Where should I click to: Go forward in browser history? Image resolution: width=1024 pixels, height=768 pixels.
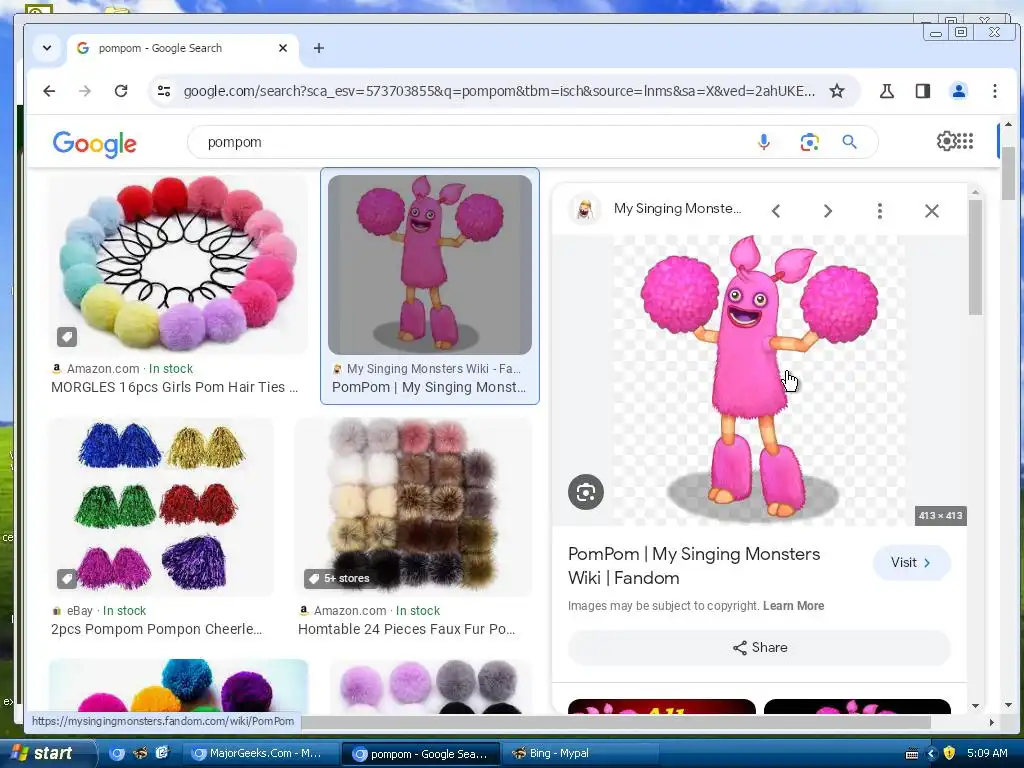tap(85, 91)
